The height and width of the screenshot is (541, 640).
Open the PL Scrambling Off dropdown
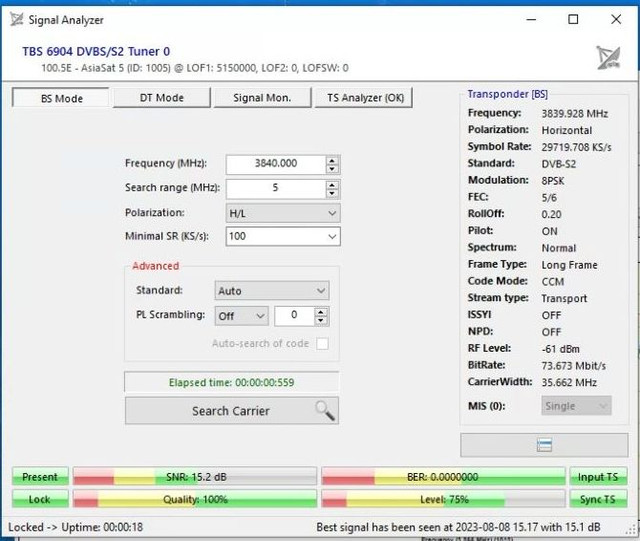tap(242, 316)
